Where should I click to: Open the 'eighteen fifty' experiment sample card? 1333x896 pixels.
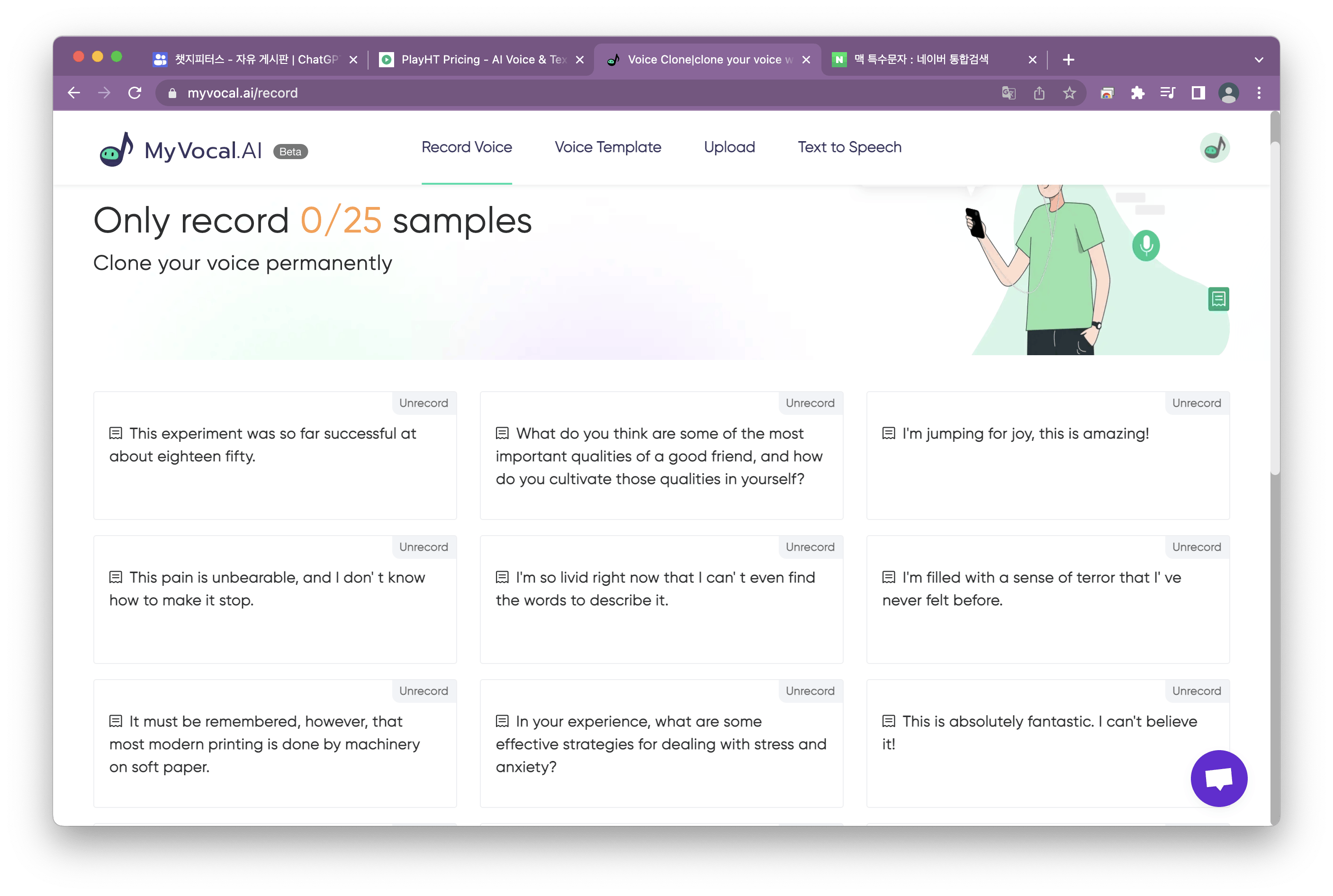[x=275, y=456]
